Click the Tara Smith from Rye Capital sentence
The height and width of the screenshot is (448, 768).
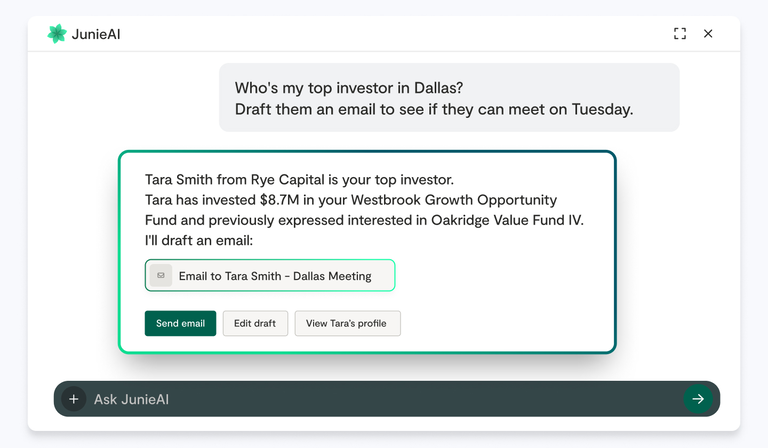[x=299, y=180]
